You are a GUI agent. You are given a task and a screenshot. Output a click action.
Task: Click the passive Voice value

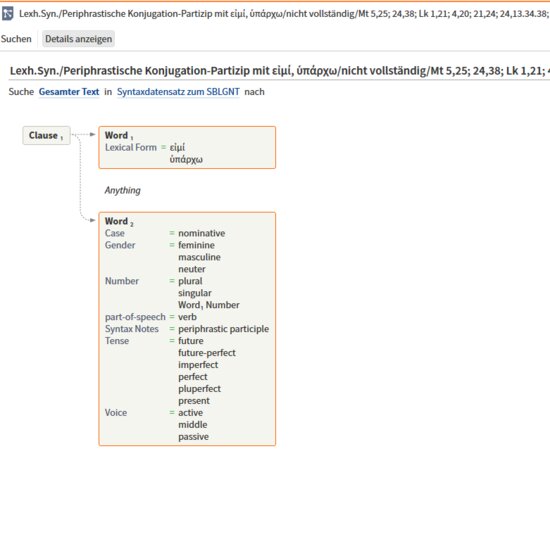click(193, 437)
